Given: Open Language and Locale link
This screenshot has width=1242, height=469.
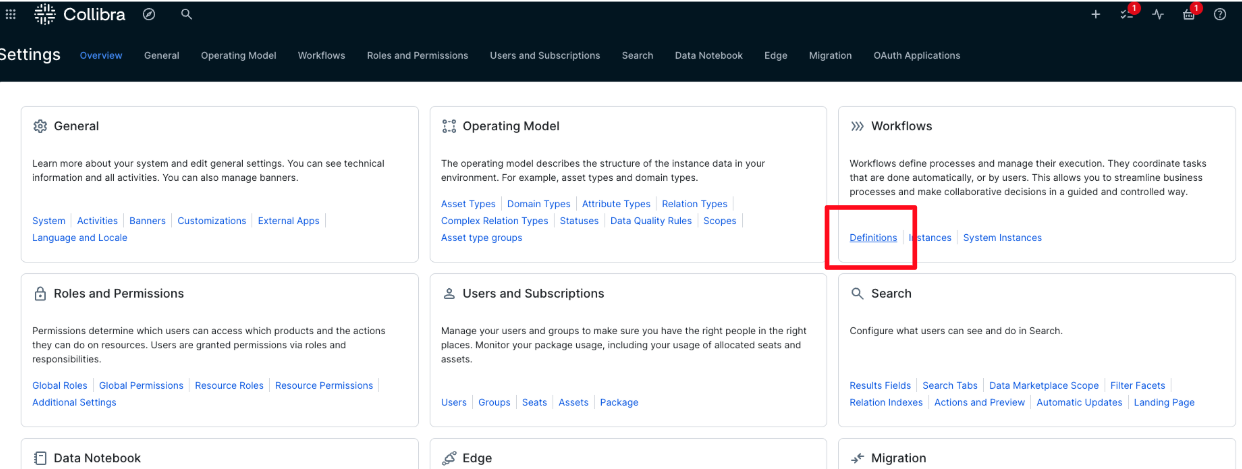Looking at the screenshot, I should tap(80, 238).
